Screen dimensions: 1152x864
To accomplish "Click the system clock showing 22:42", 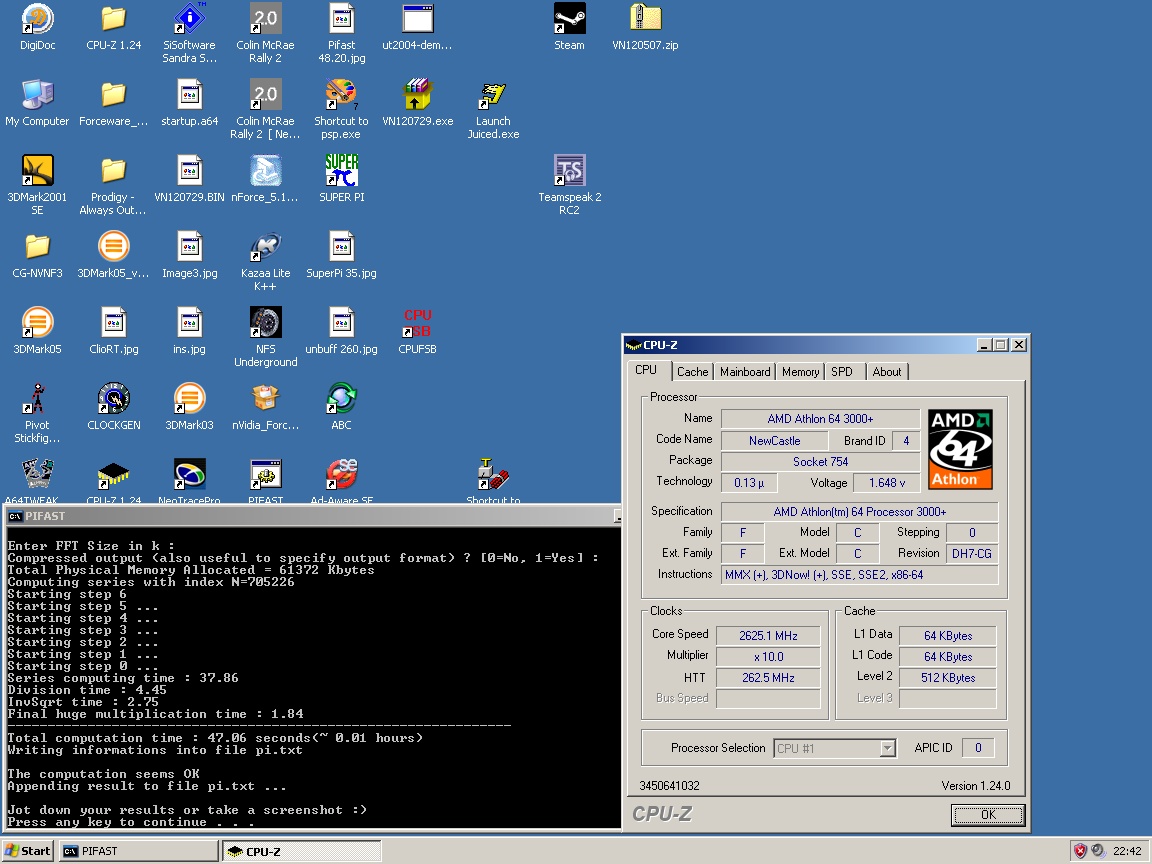I will click(1127, 851).
